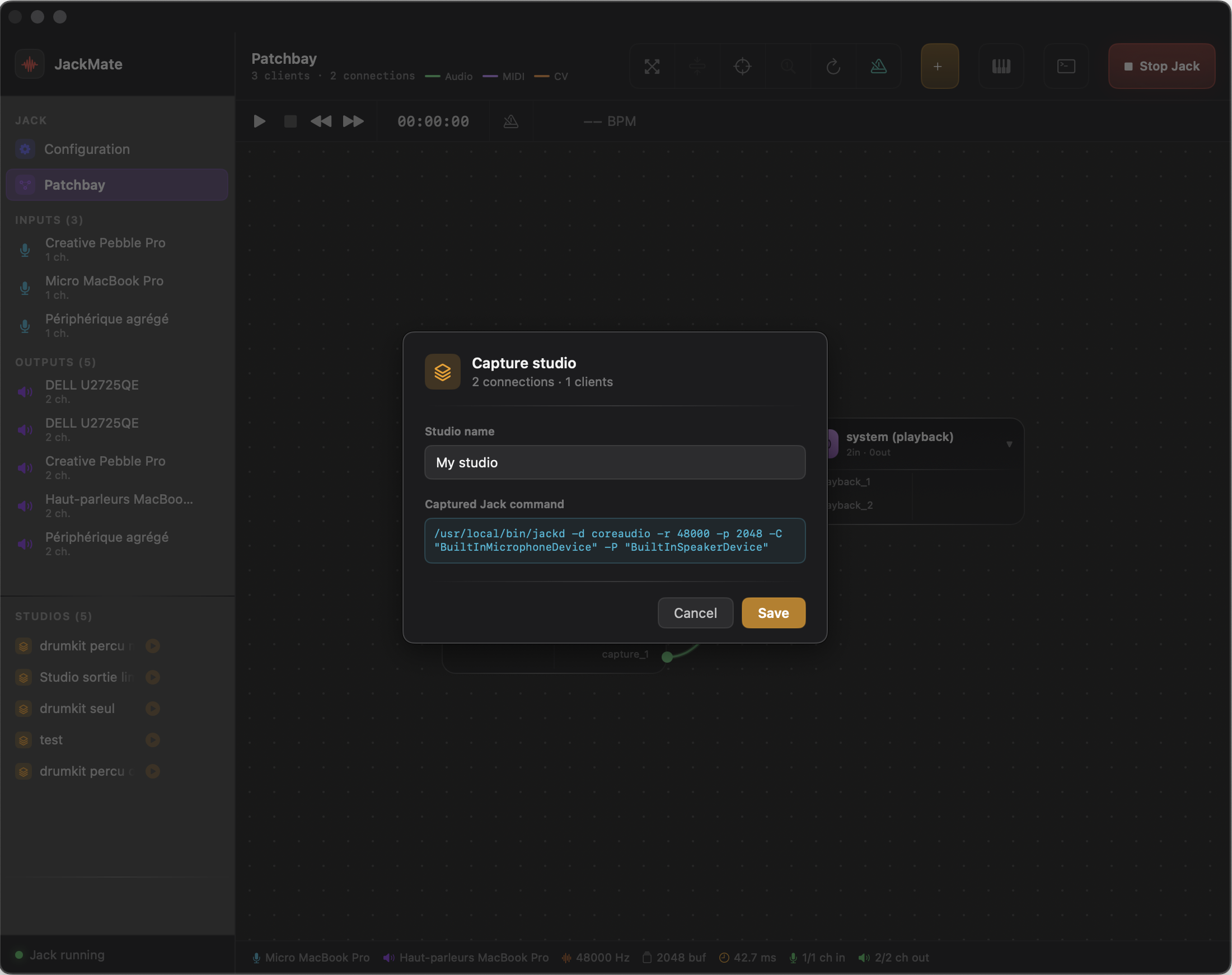Image resolution: width=1232 pixels, height=975 pixels.
Task: Open the terminal console icon
Action: pyautogui.click(x=1066, y=66)
